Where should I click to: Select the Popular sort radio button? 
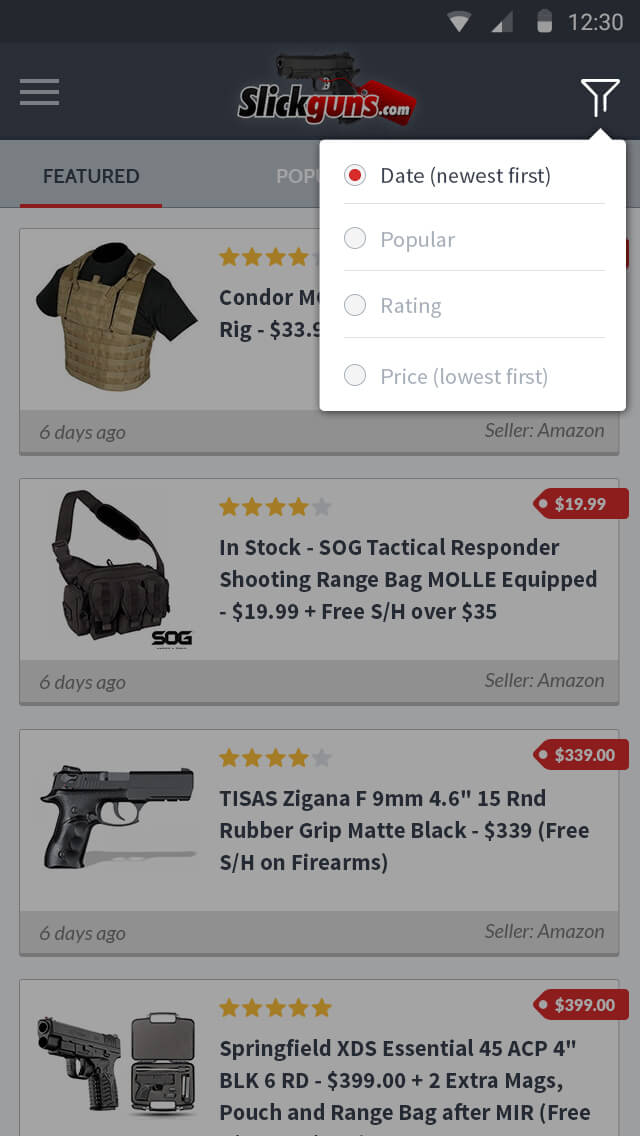474,238
